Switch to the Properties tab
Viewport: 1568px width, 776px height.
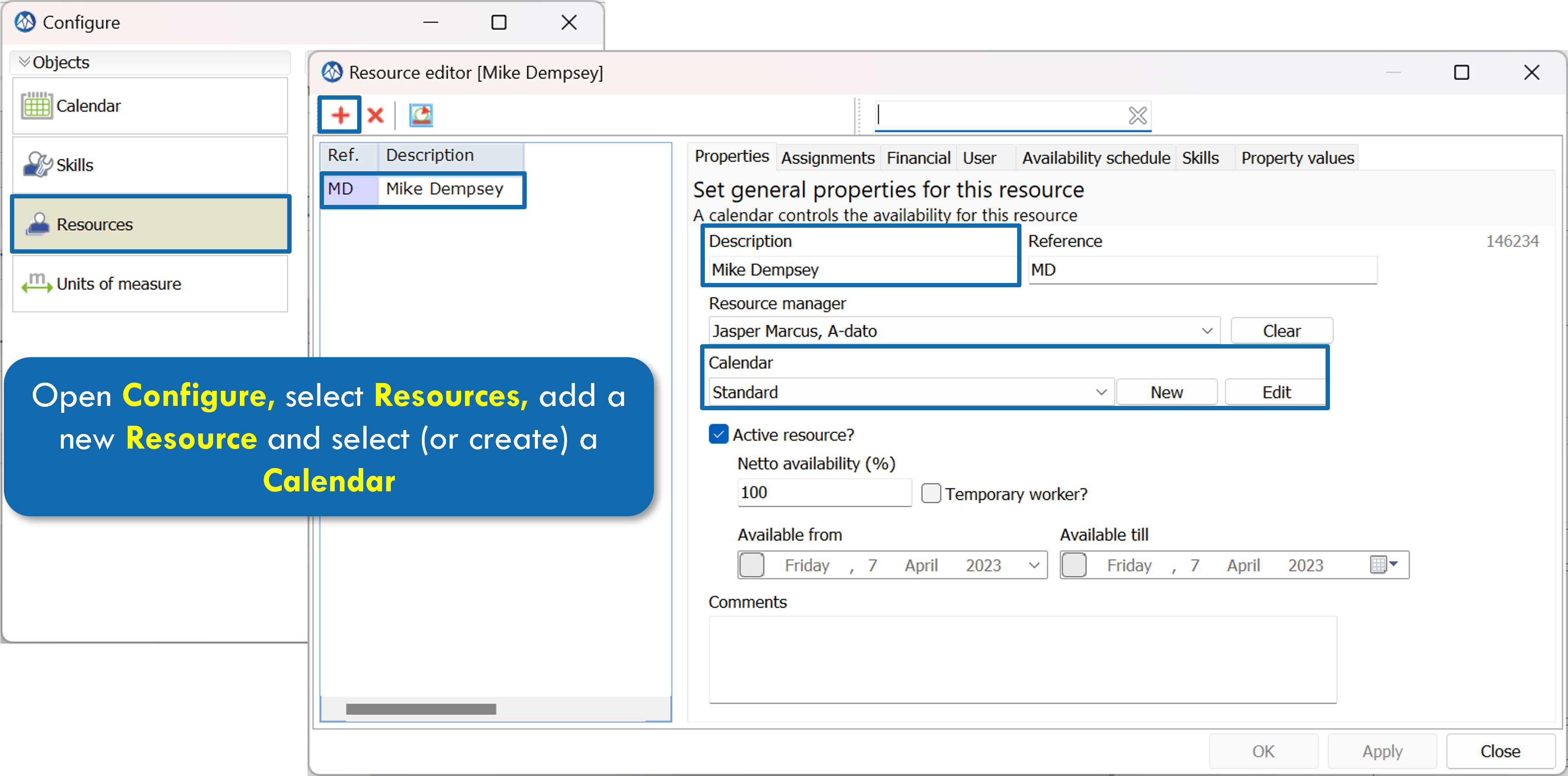(732, 157)
